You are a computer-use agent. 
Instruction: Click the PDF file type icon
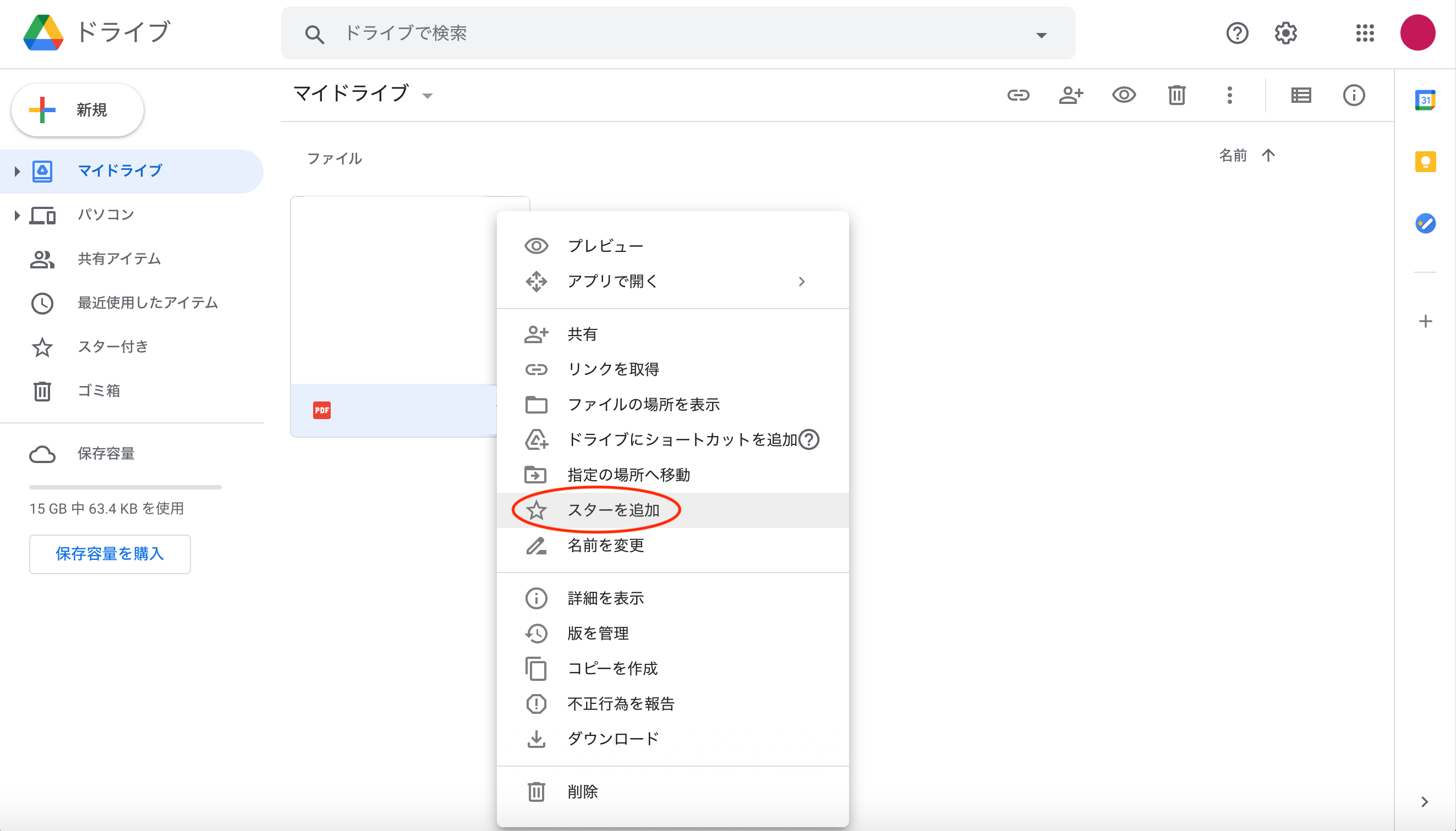[321, 410]
